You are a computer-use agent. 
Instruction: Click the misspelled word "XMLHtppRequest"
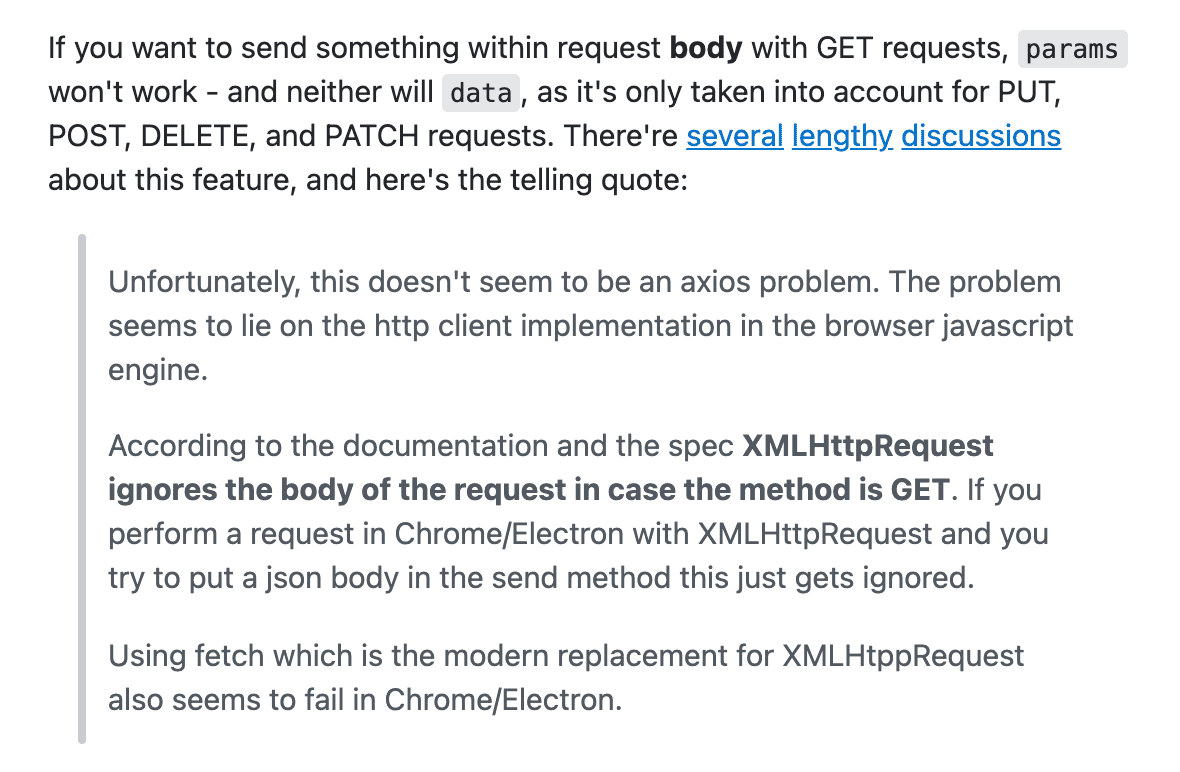pos(904,656)
